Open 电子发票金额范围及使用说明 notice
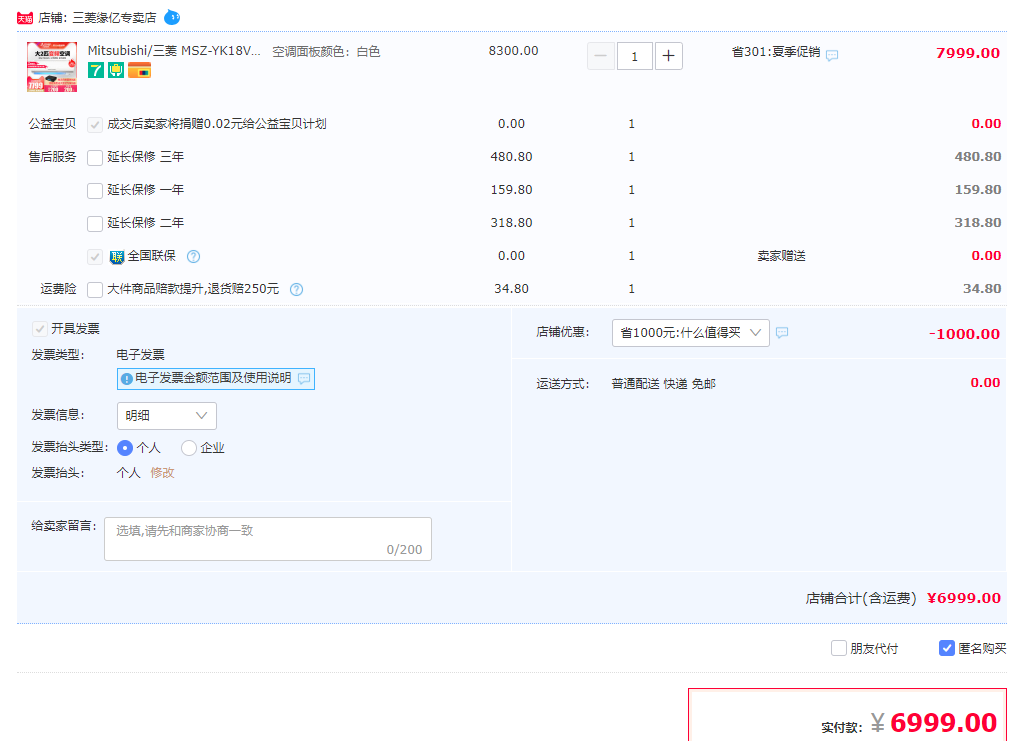Viewport: 1017px width, 741px height. (216, 378)
